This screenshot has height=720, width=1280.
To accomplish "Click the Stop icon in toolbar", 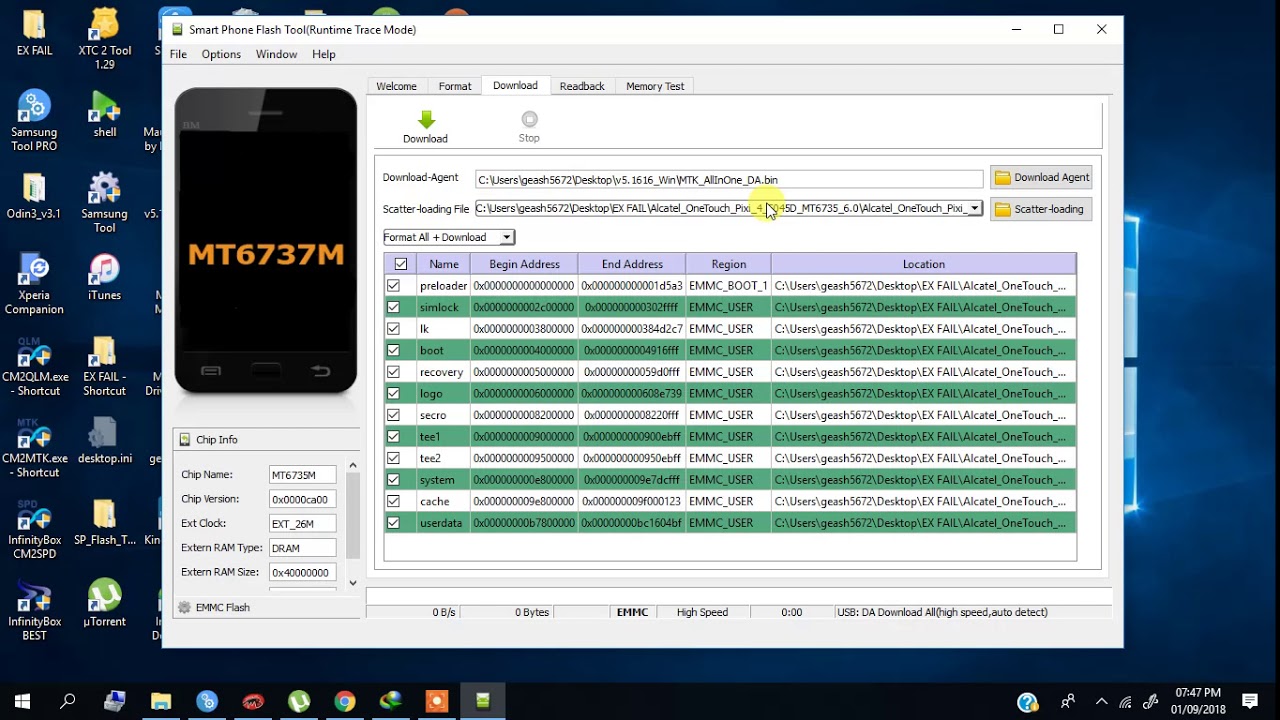I will 529,119.
